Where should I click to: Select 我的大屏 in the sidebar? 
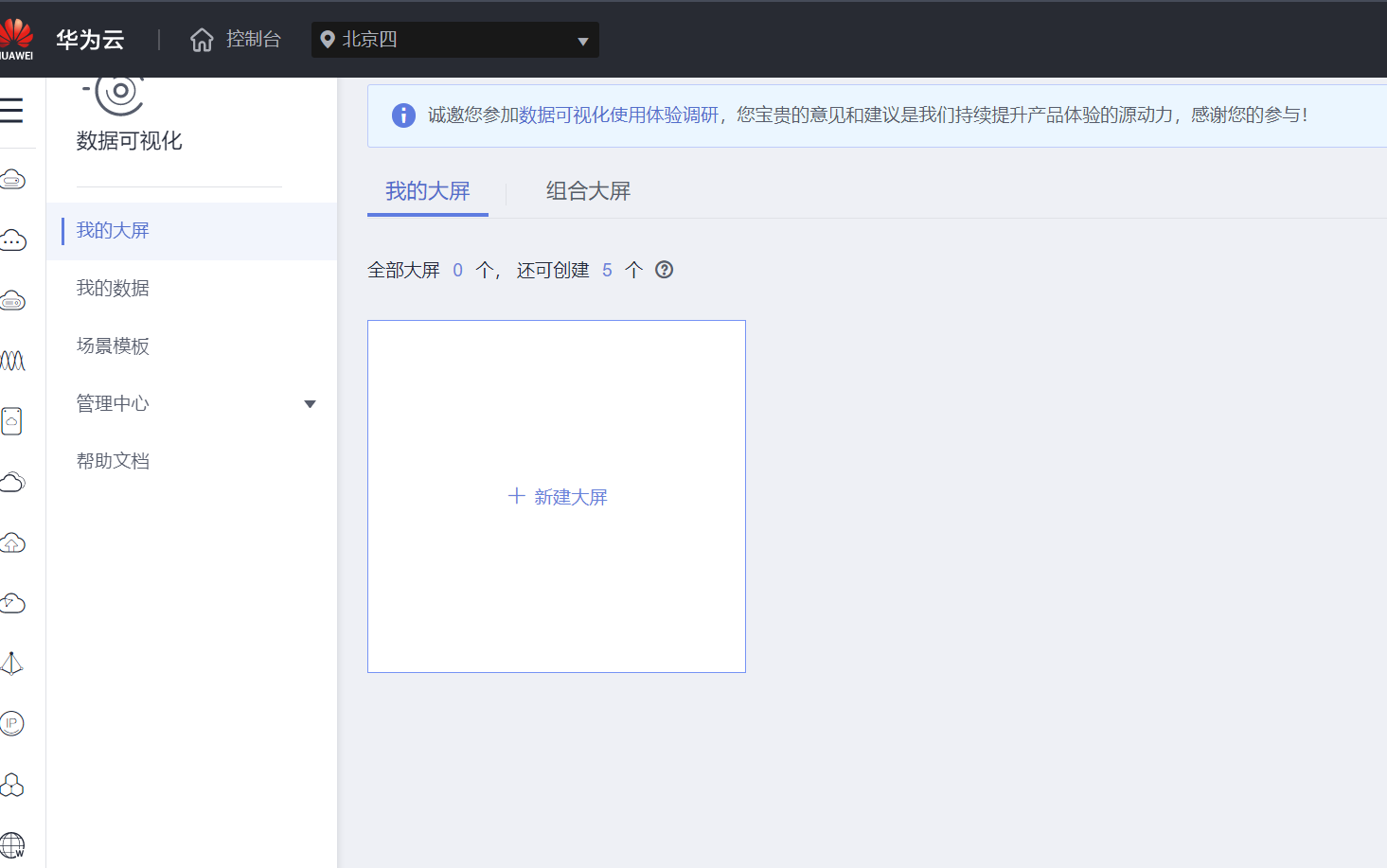click(191, 231)
